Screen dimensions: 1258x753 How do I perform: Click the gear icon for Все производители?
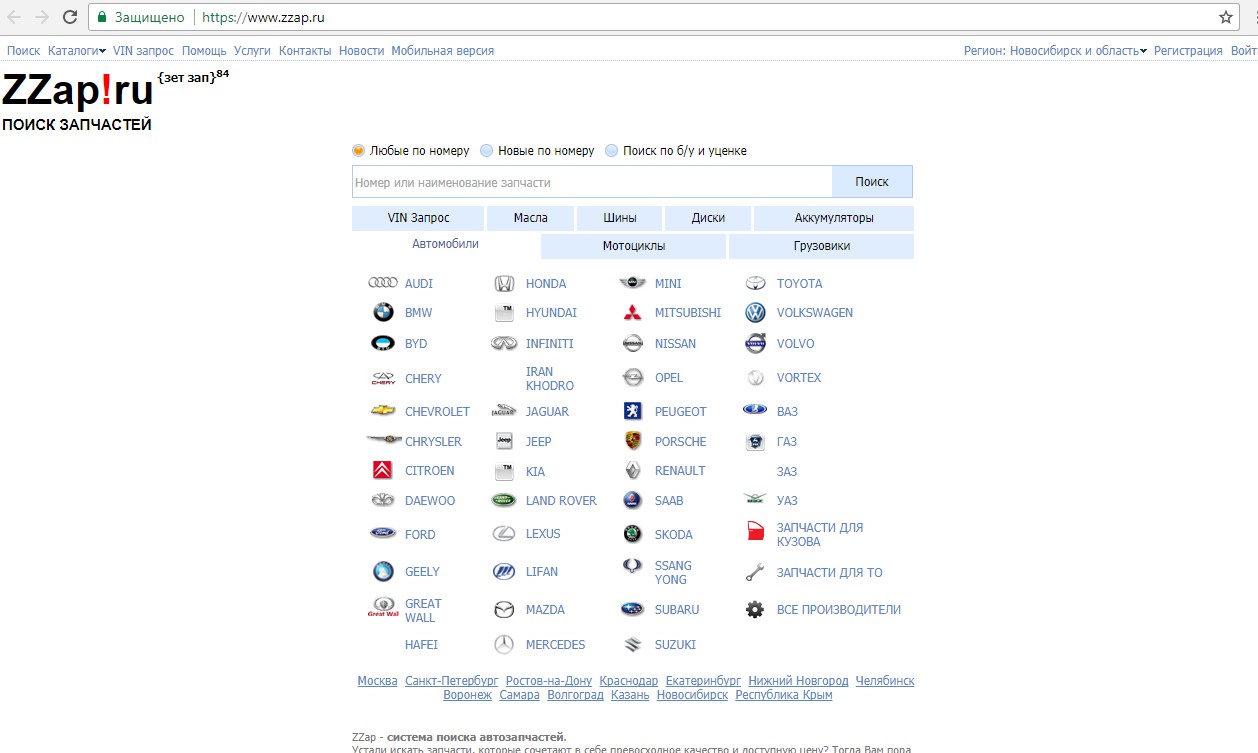coord(755,609)
